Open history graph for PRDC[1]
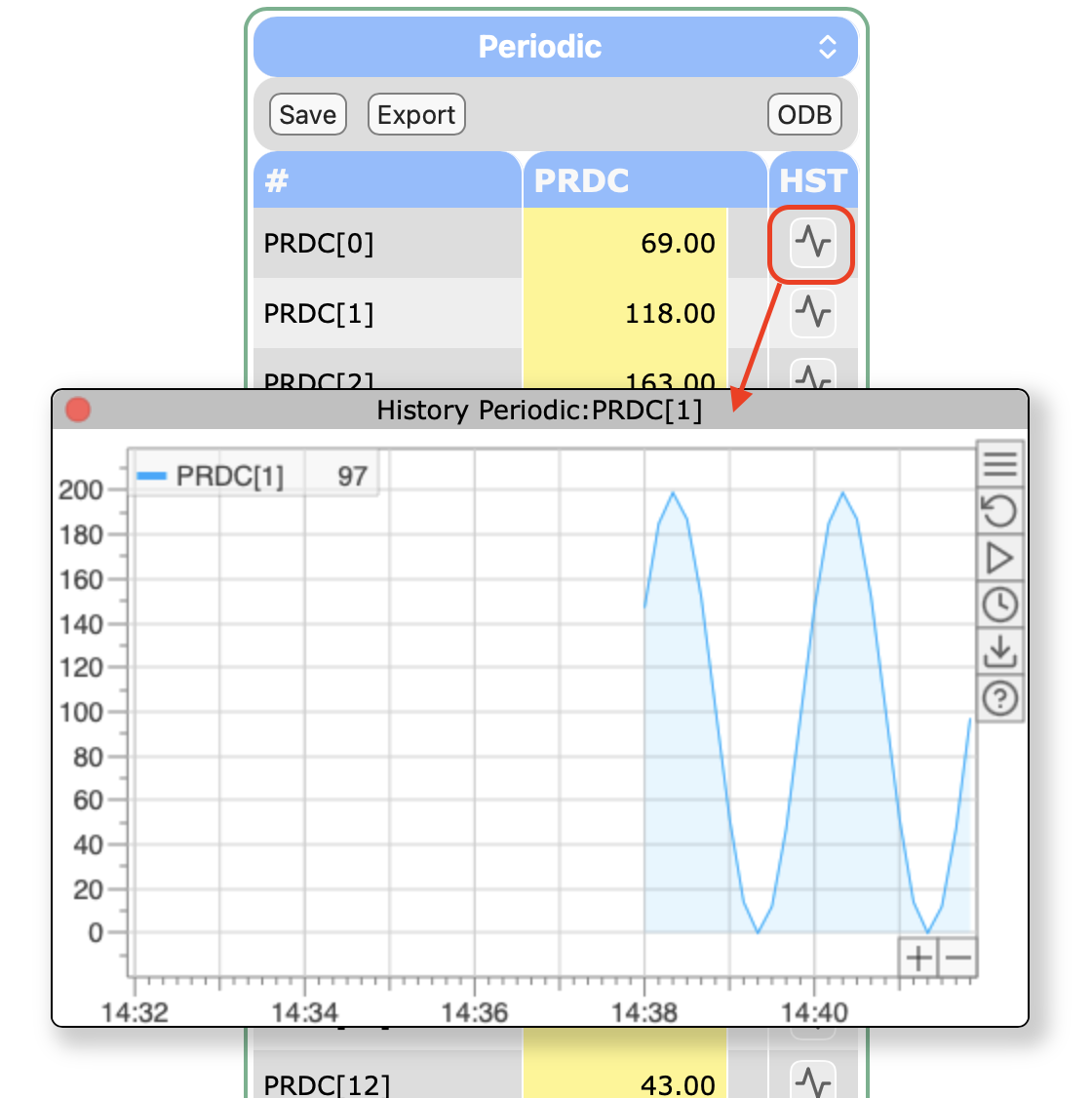The width and height of the screenshot is (1092, 1098). click(x=812, y=313)
